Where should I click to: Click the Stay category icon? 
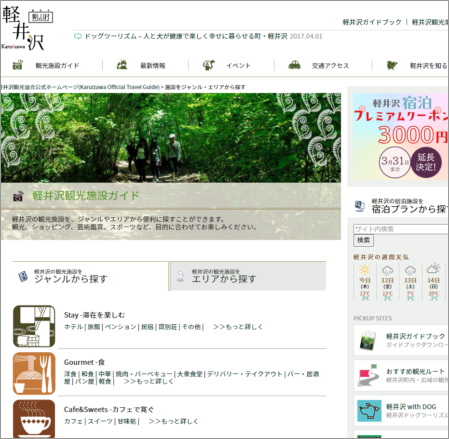point(34,326)
